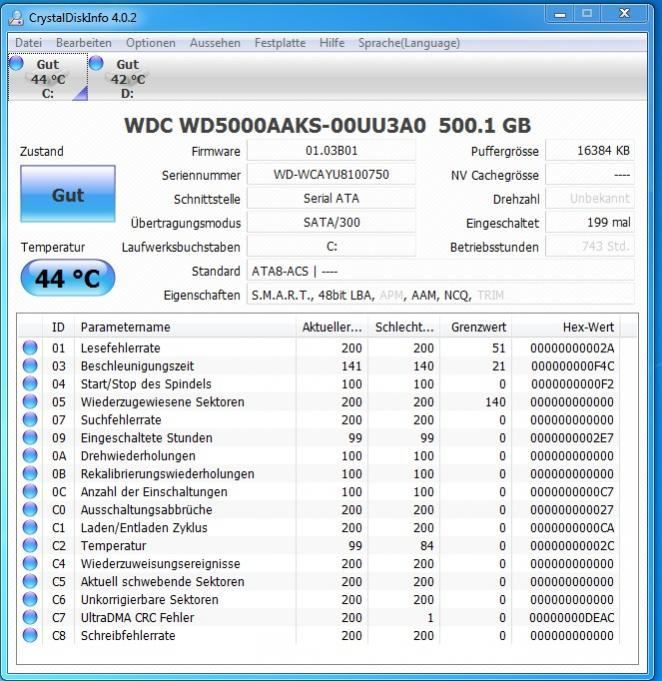Select the D: drive tab
The width and height of the screenshot is (662, 681).
[x=127, y=77]
